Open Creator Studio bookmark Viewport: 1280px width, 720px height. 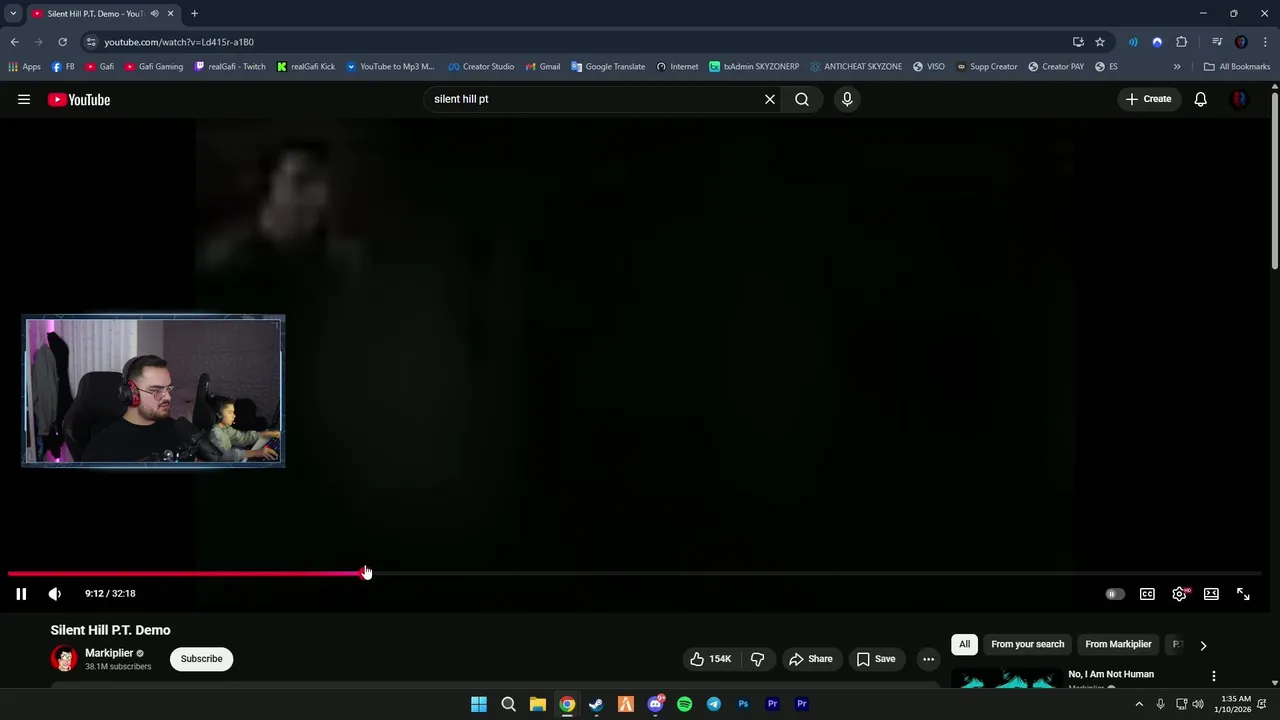(x=481, y=67)
